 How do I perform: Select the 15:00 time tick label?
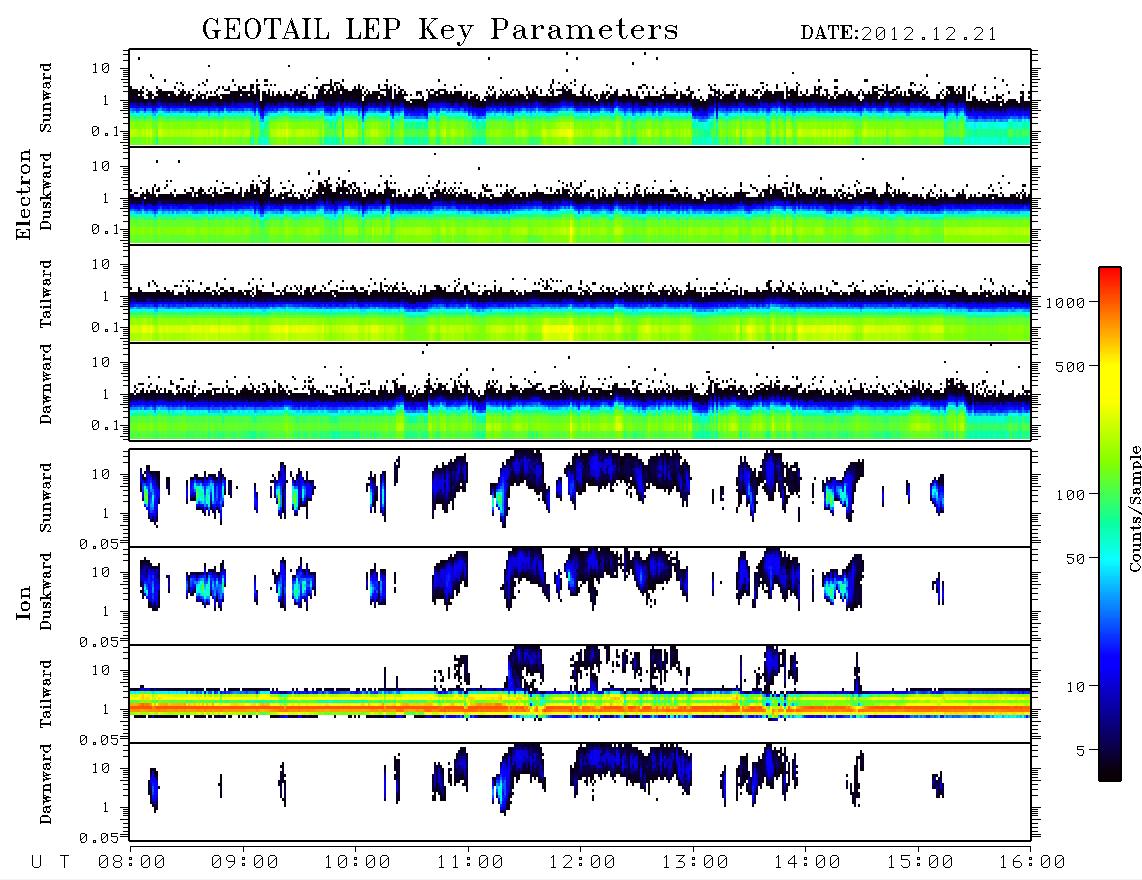click(x=920, y=862)
